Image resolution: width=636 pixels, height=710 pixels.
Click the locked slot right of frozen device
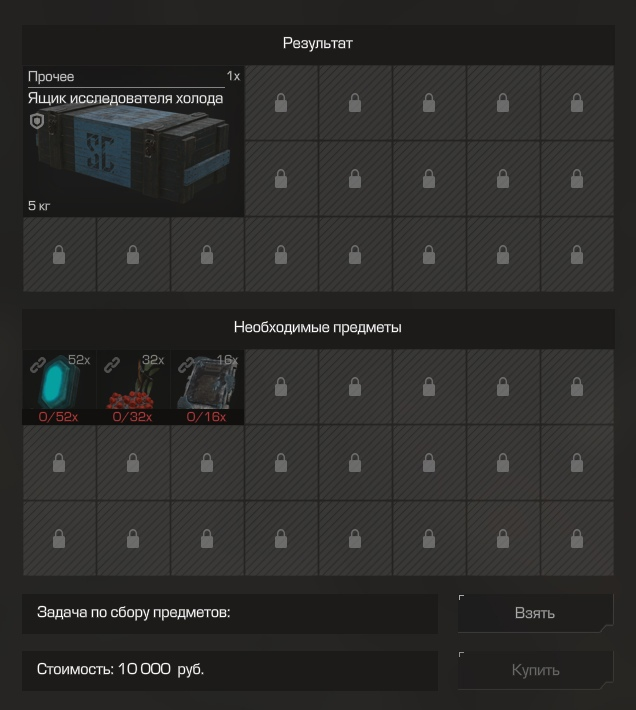pos(281,387)
